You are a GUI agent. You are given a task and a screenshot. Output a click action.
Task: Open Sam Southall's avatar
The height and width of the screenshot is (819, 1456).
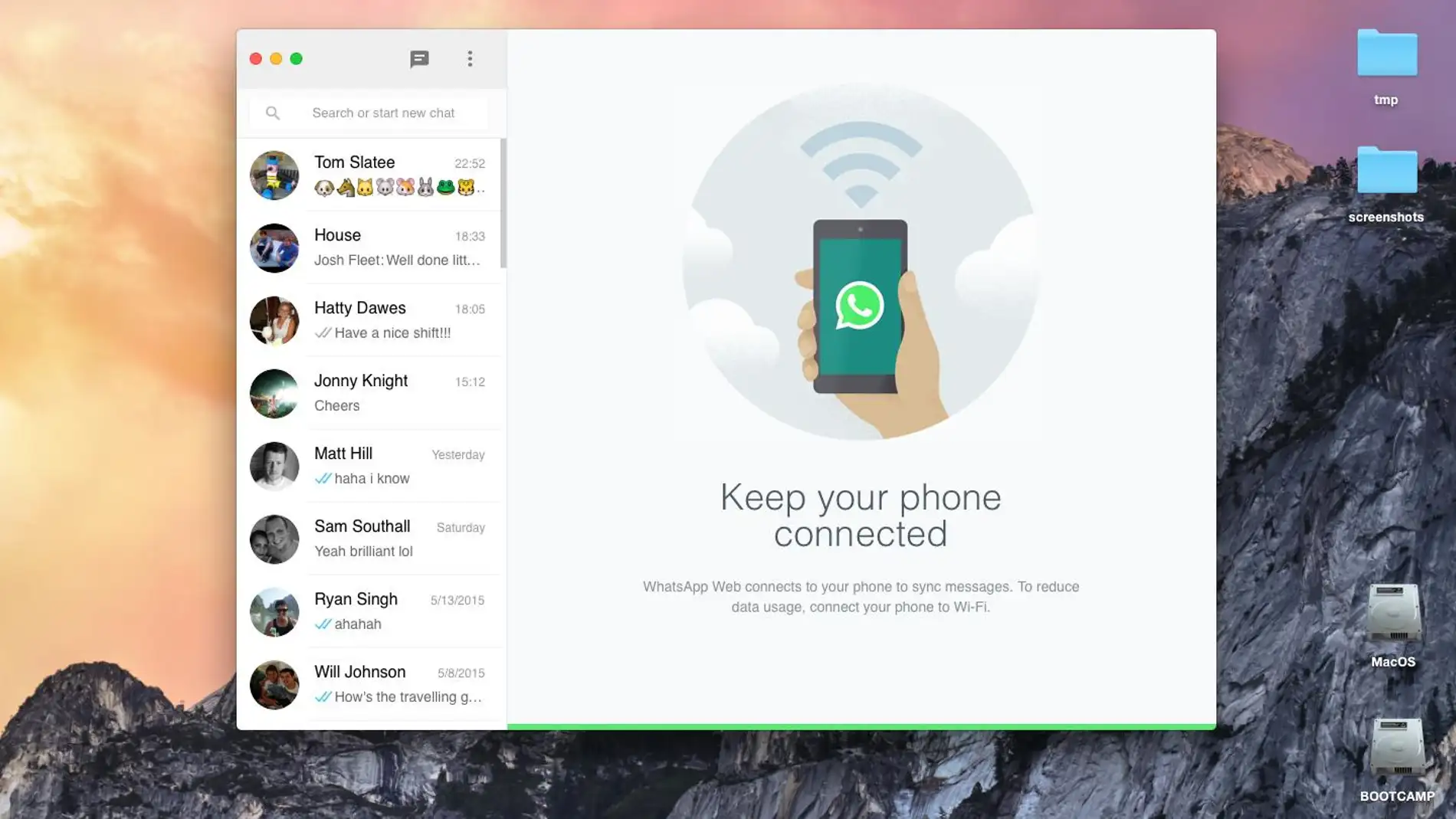coord(274,539)
